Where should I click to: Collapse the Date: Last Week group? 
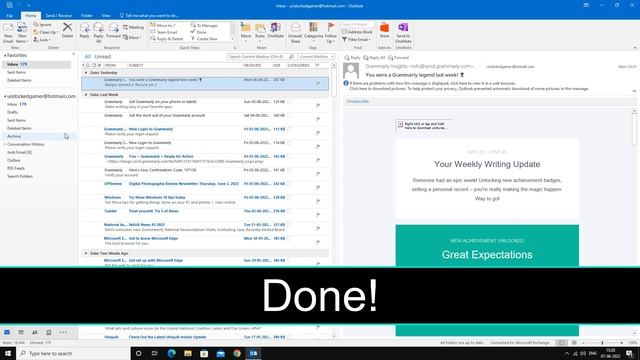point(86,95)
